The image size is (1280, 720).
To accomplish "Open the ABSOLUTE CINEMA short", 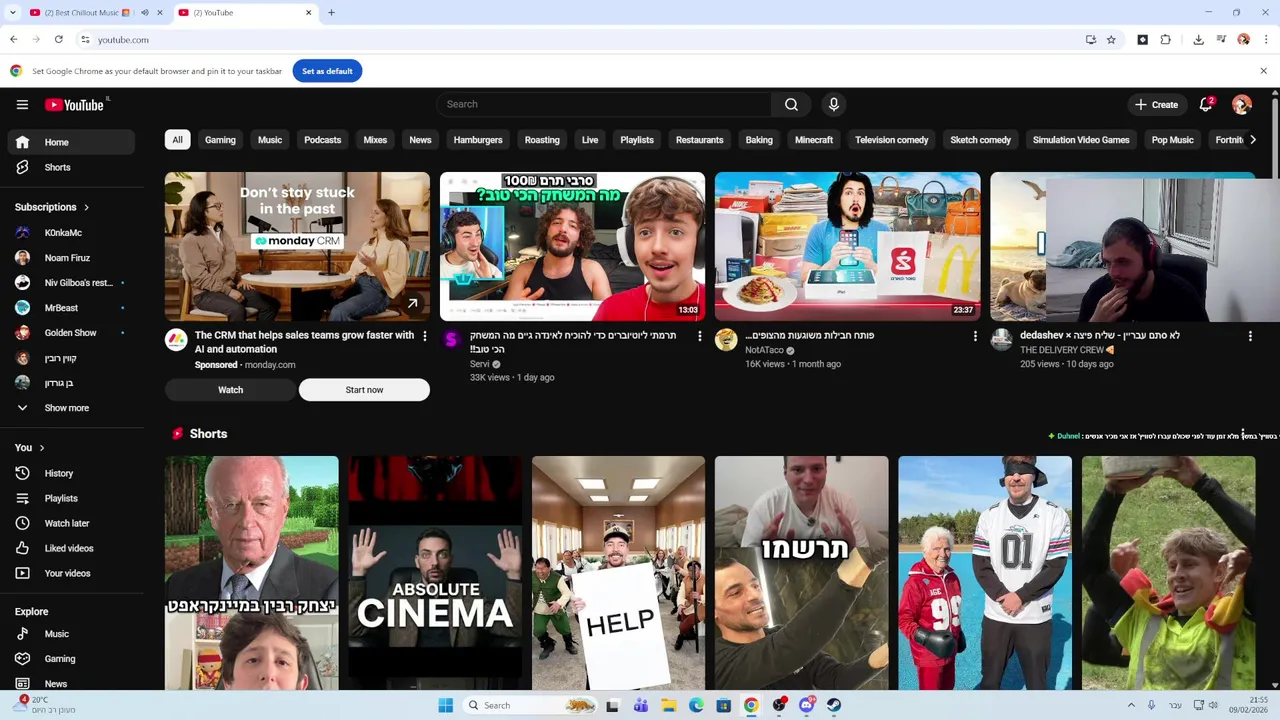I will (435, 573).
